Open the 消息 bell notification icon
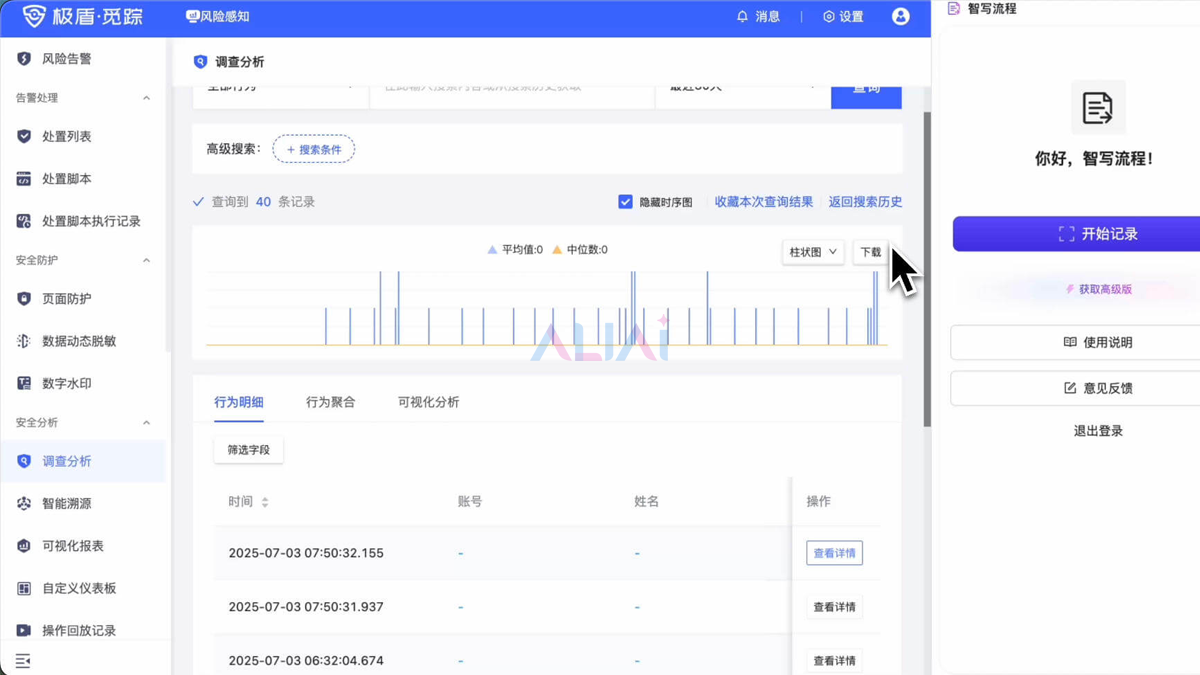 pos(742,17)
